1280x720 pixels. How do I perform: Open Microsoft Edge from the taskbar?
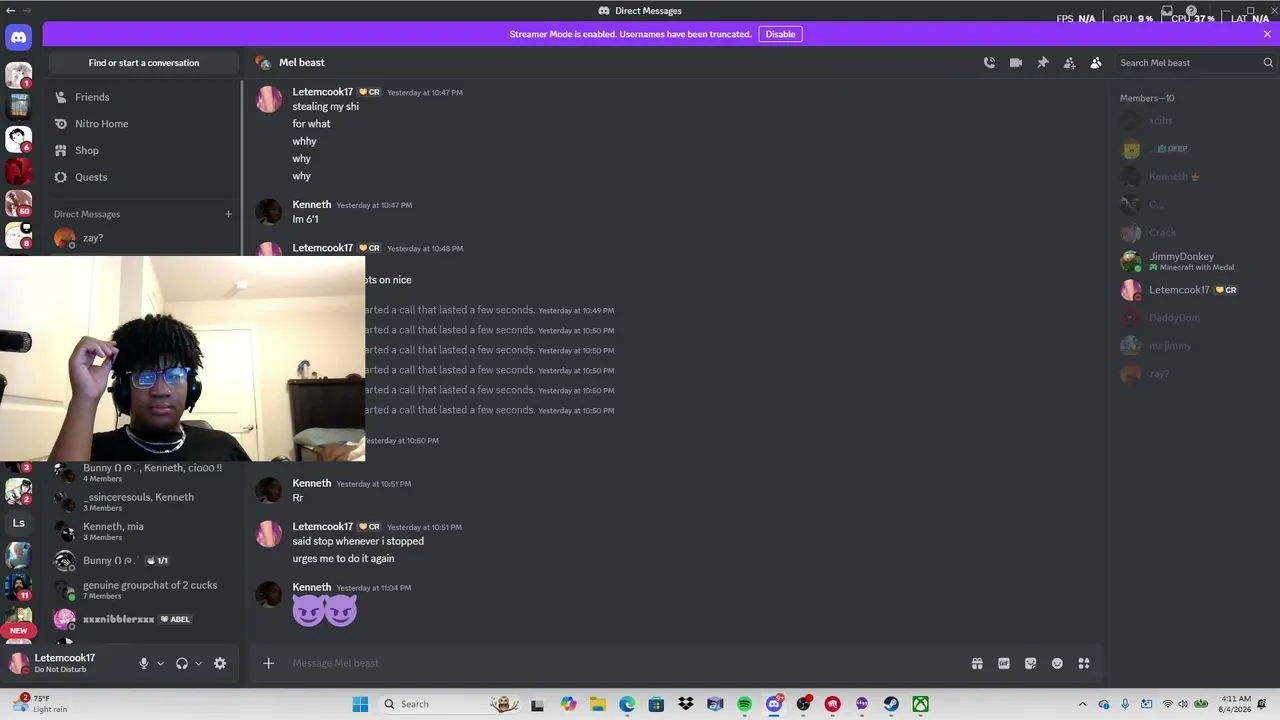tap(627, 704)
